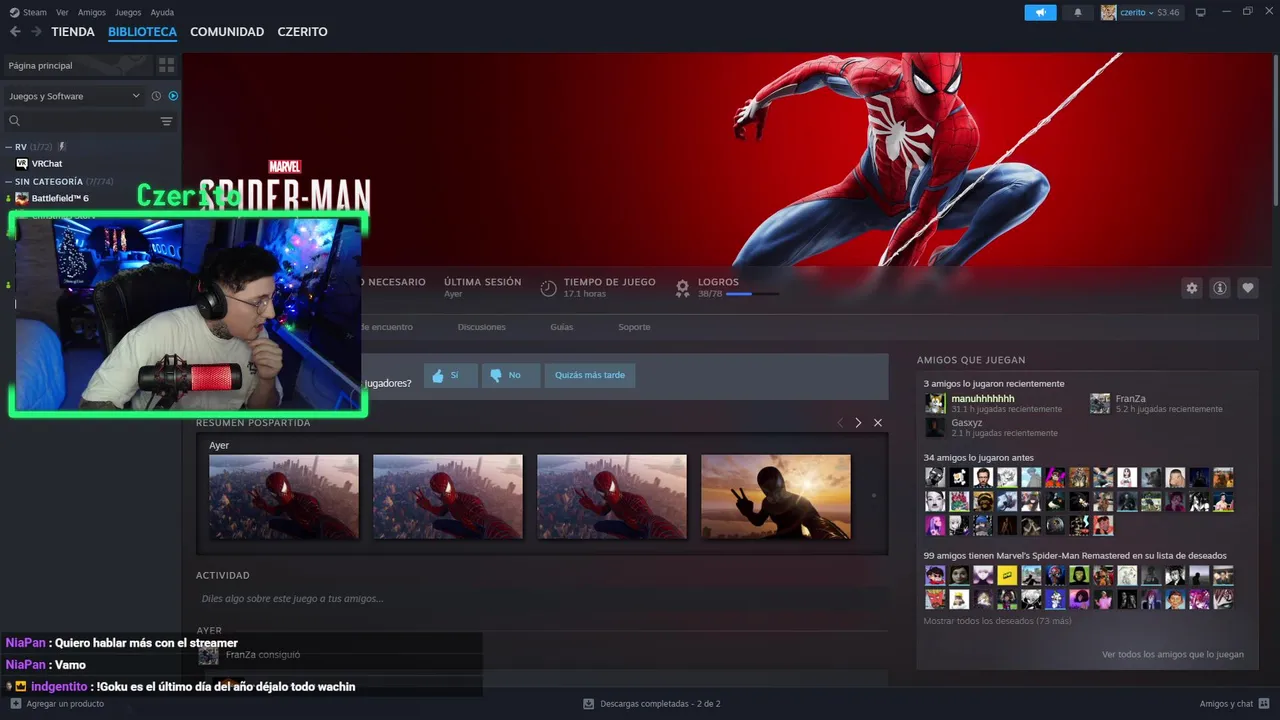Open the Discusiones tab
Screen dimensions: 1280x720
[482, 327]
